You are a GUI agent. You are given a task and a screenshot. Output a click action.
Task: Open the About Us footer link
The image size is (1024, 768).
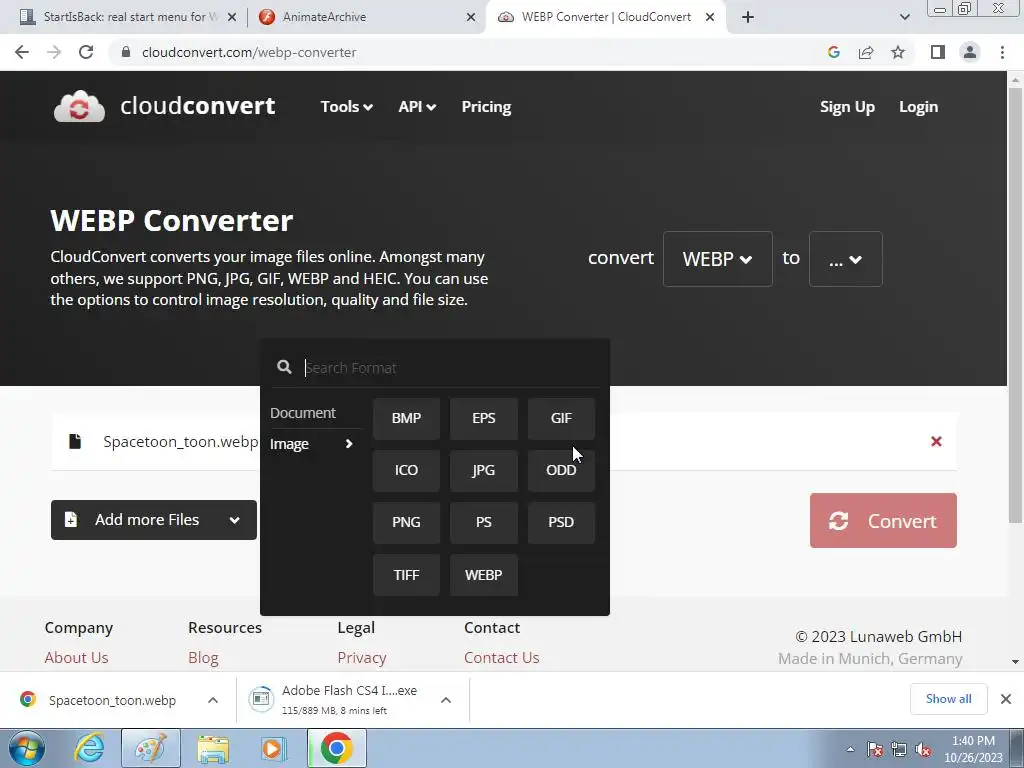[76, 658]
